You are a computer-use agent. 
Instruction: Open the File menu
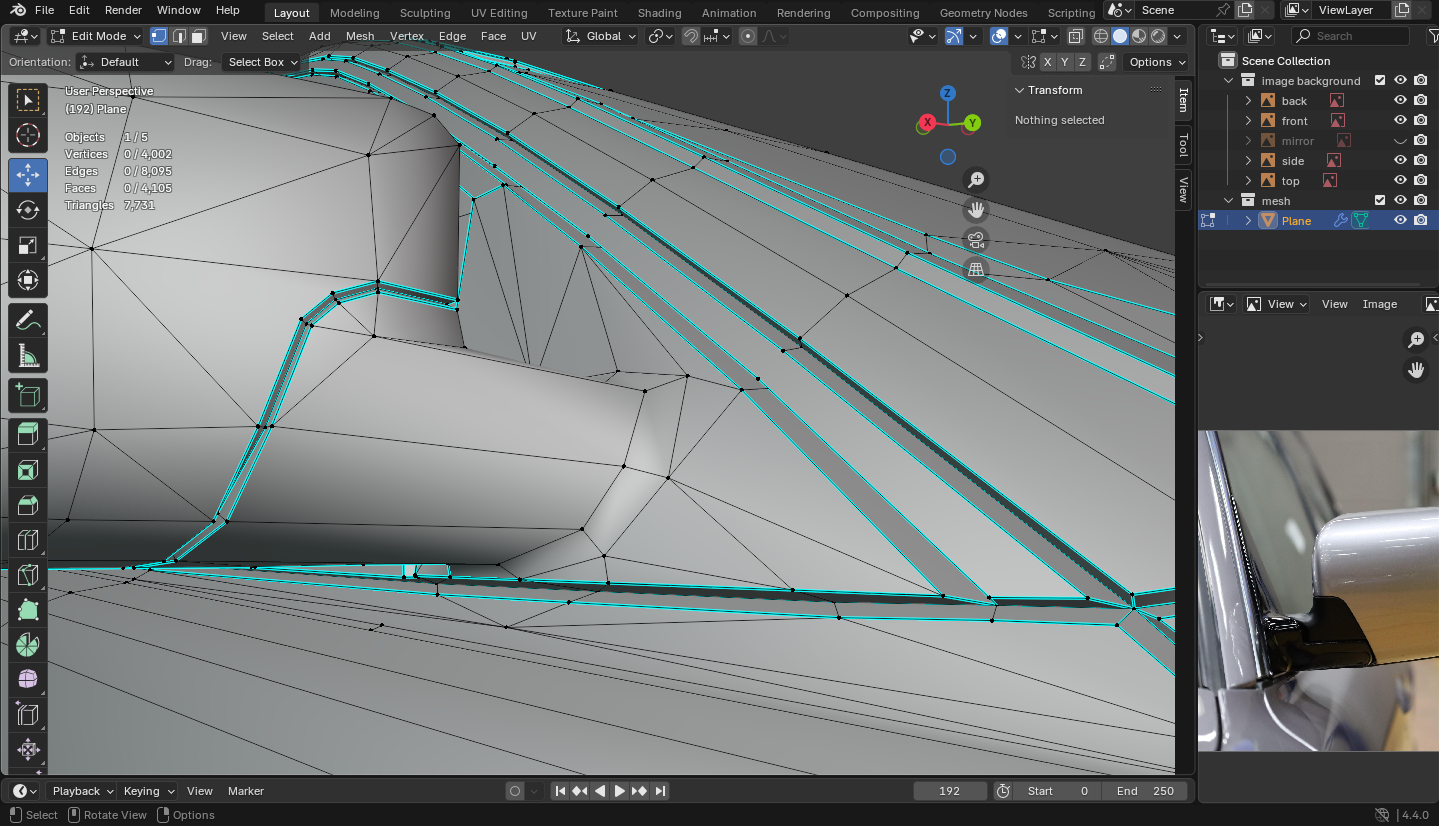[x=44, y=10]
